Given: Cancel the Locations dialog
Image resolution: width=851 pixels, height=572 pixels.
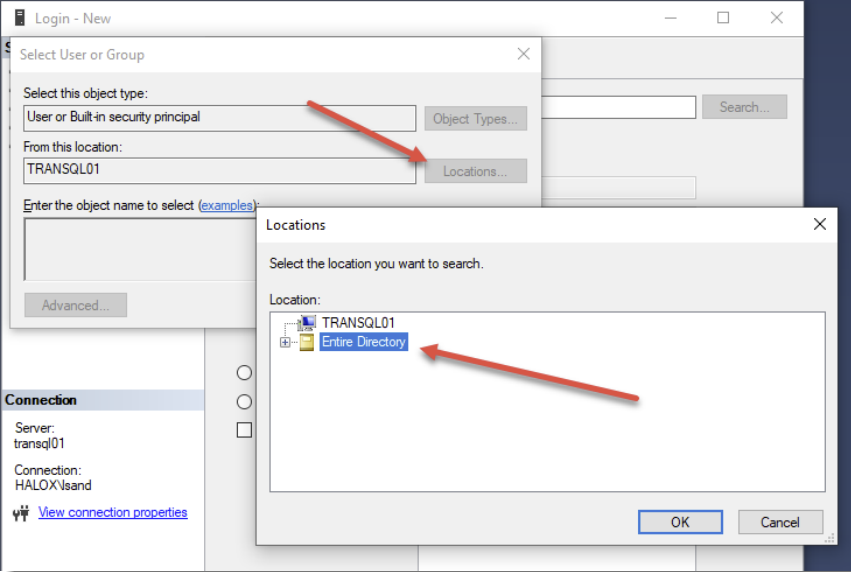Looking at the screenshot, I should pyautogui.click(x=780, y=522).
